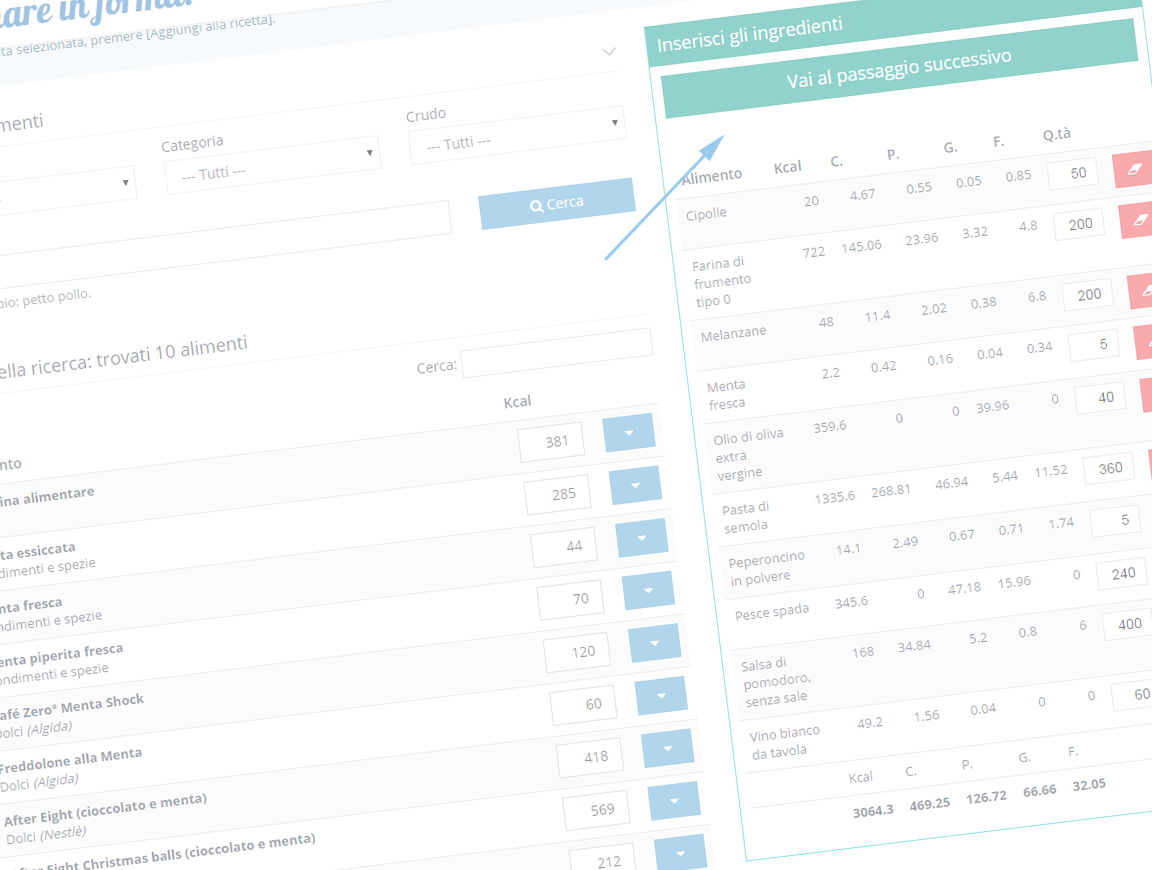
Task: Go to next step: Vai al passaggio successivo
Action: click(x=899, y=69)
